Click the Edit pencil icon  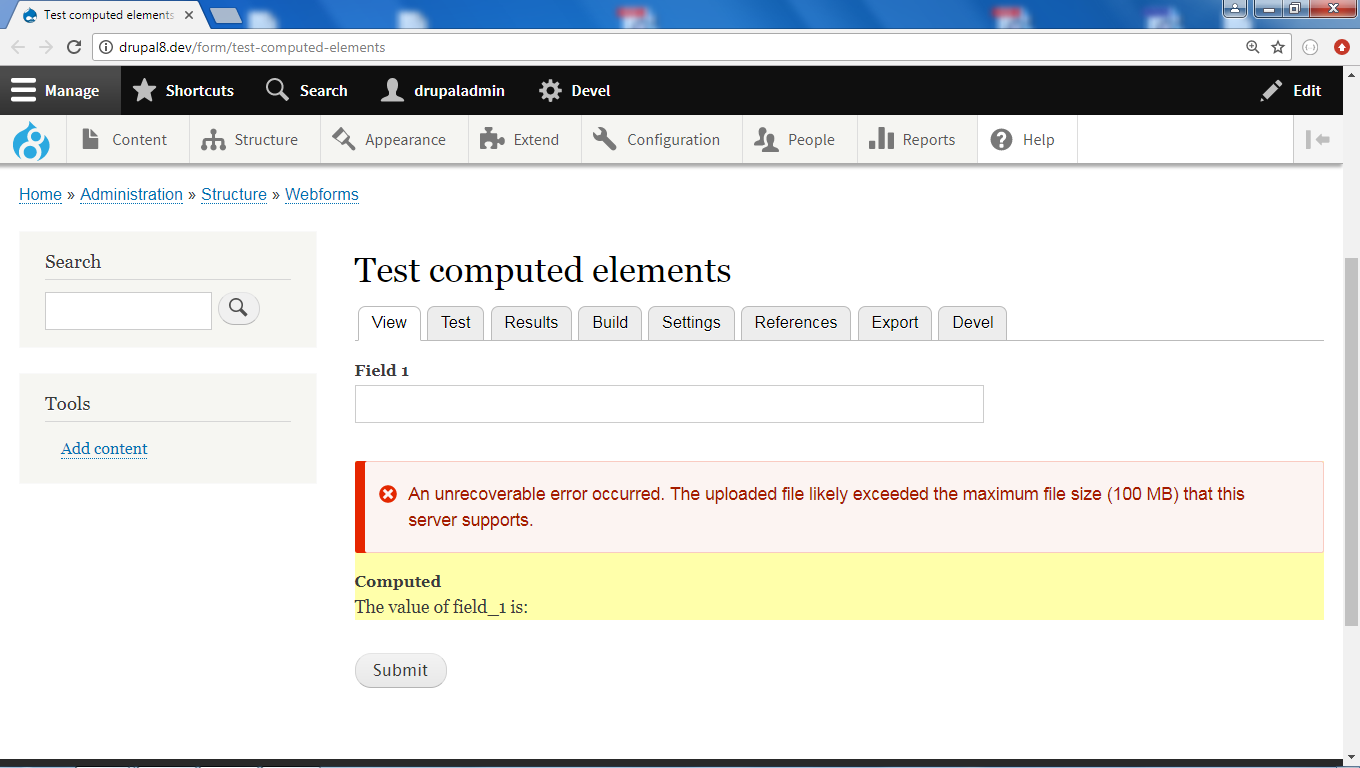[1271, 90]
